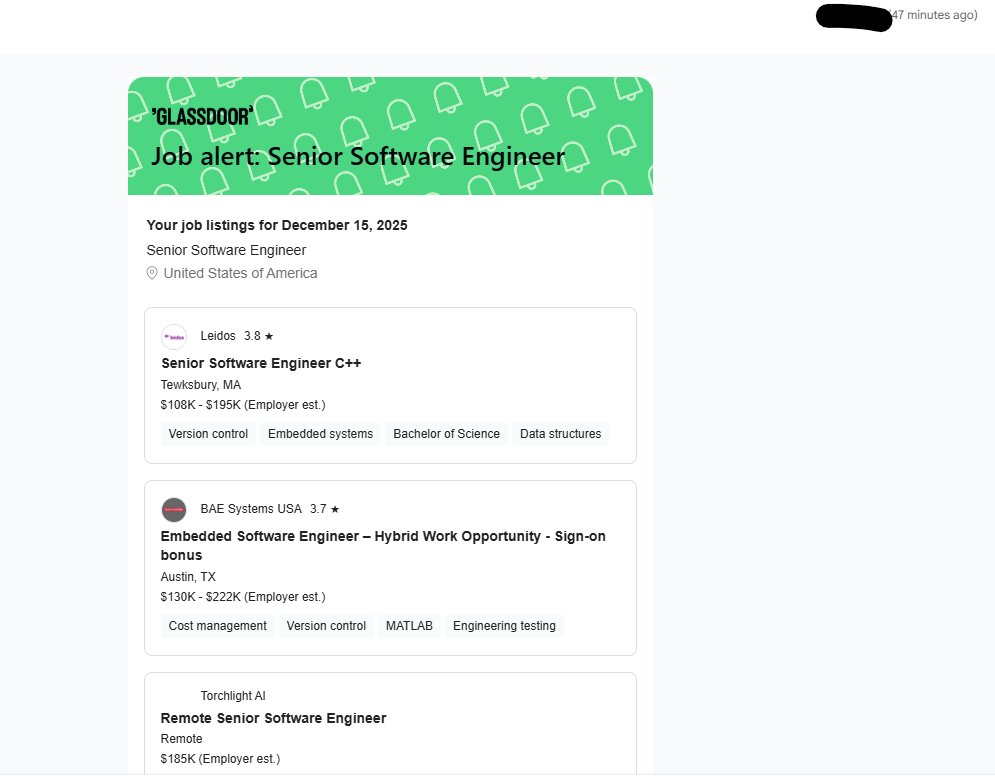Click the Data structures skill tag
Viewport: 995px width, 782px height.
tap(560, 434)
